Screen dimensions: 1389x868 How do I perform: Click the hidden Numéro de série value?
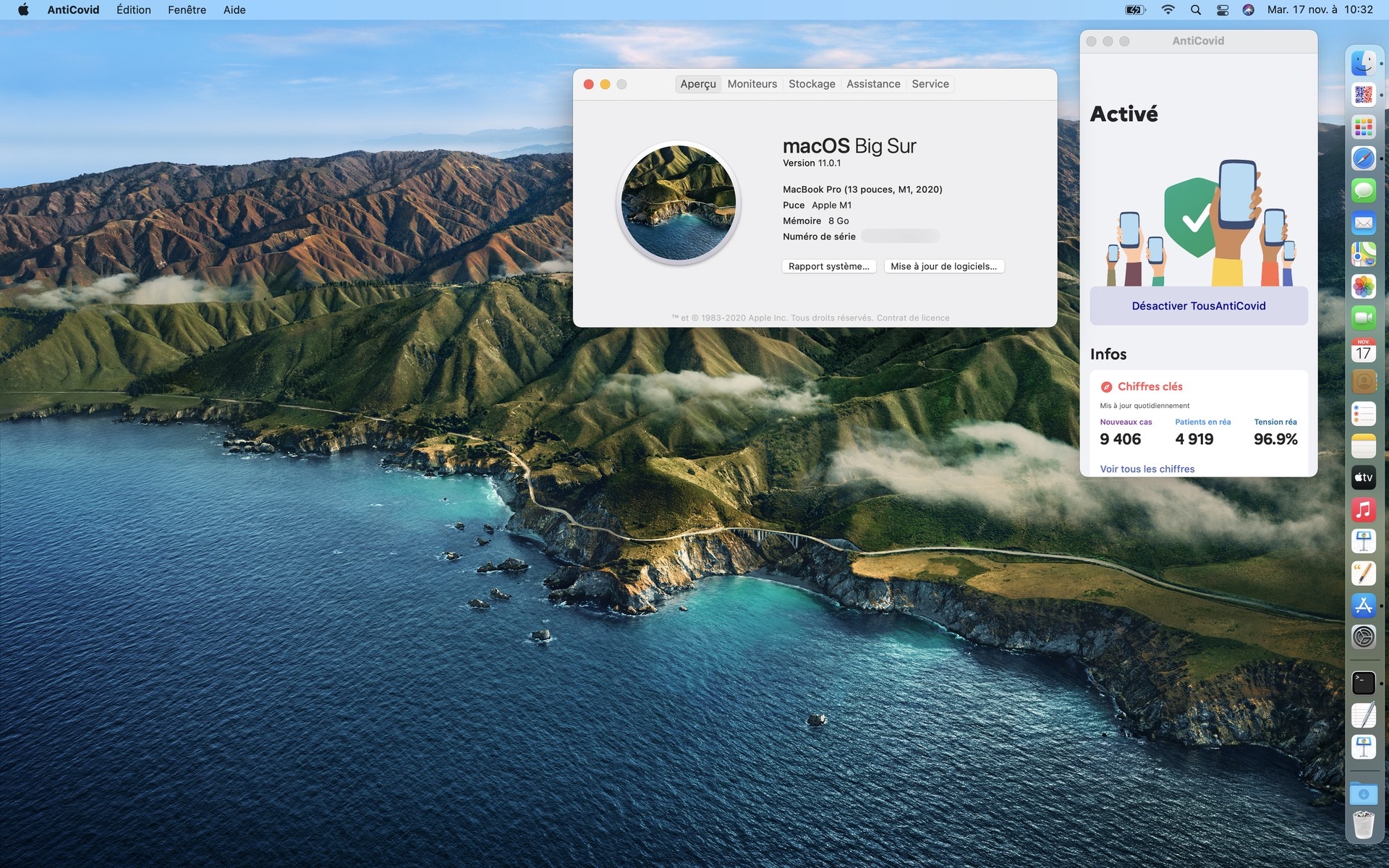[x=900, y=236]
